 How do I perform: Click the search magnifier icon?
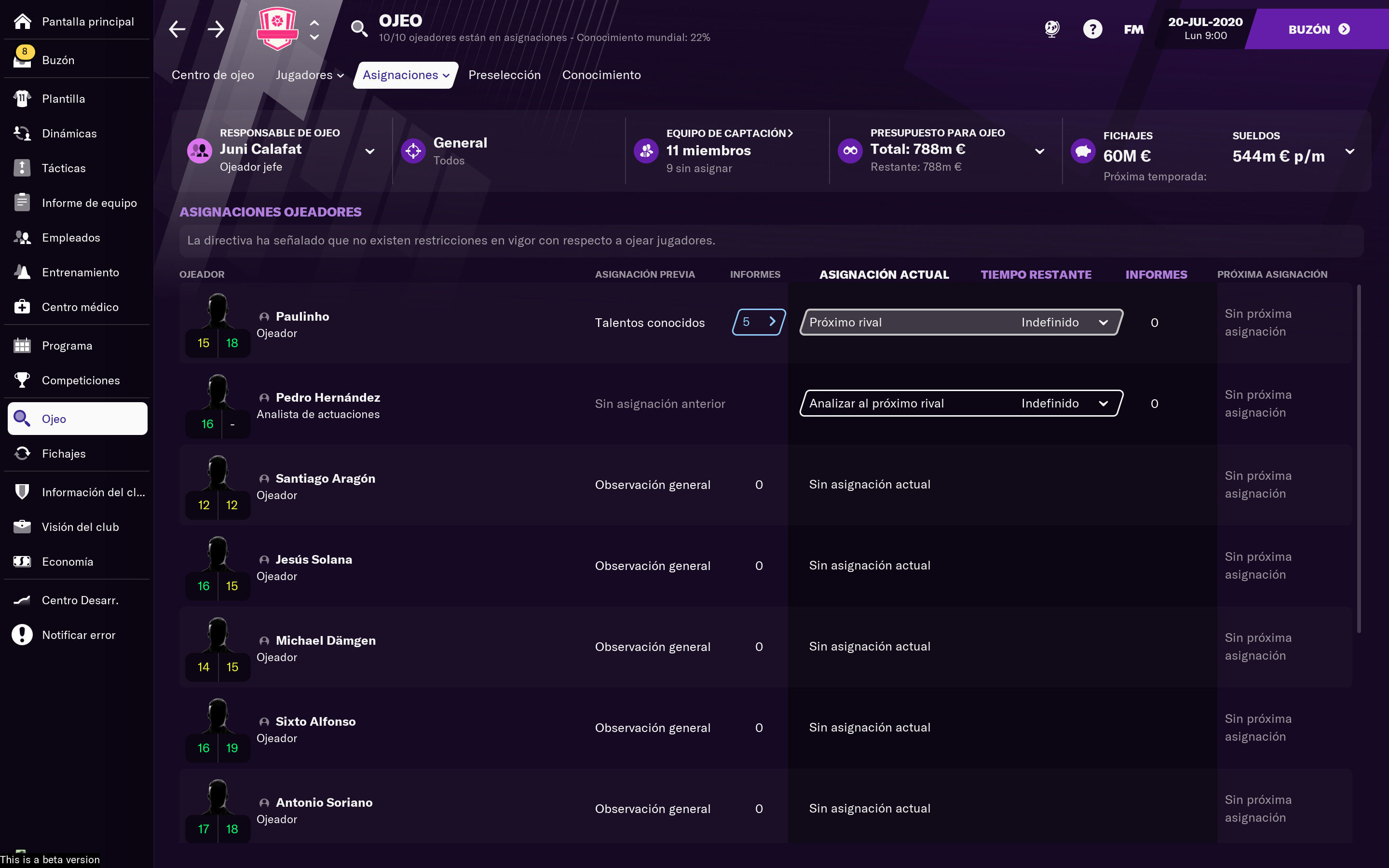coord(359,29)
